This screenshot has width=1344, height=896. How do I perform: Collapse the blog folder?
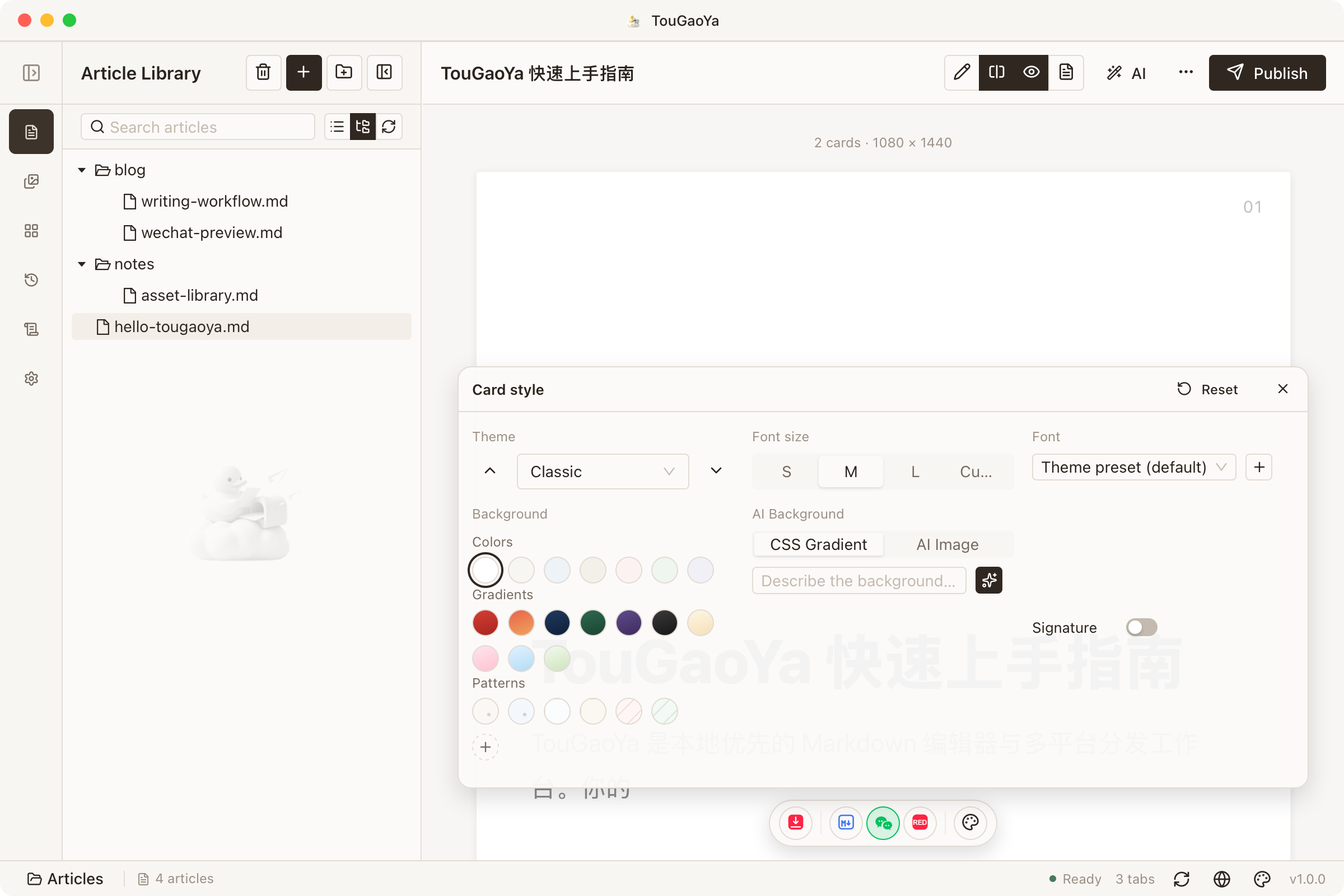[82, 170]
